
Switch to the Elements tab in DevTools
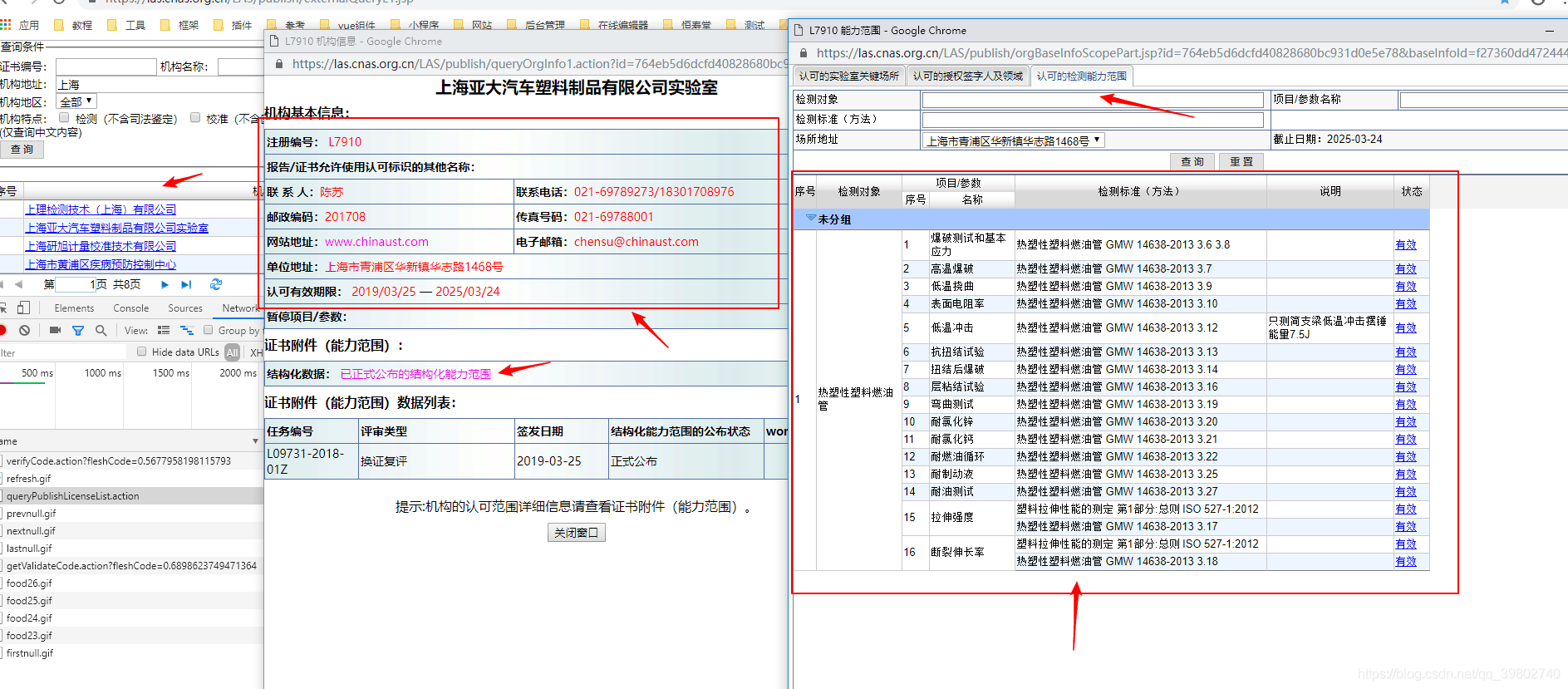(x=74, y=308)
